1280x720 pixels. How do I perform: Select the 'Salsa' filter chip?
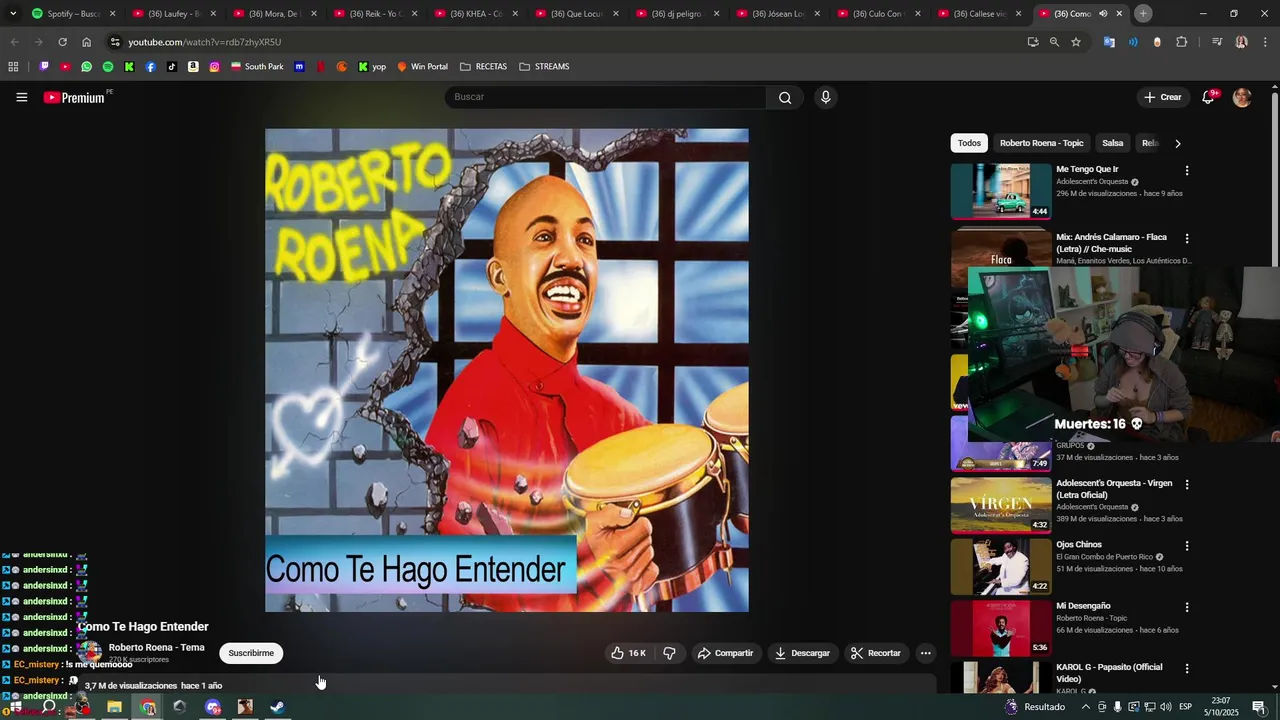click(1113, 143)
